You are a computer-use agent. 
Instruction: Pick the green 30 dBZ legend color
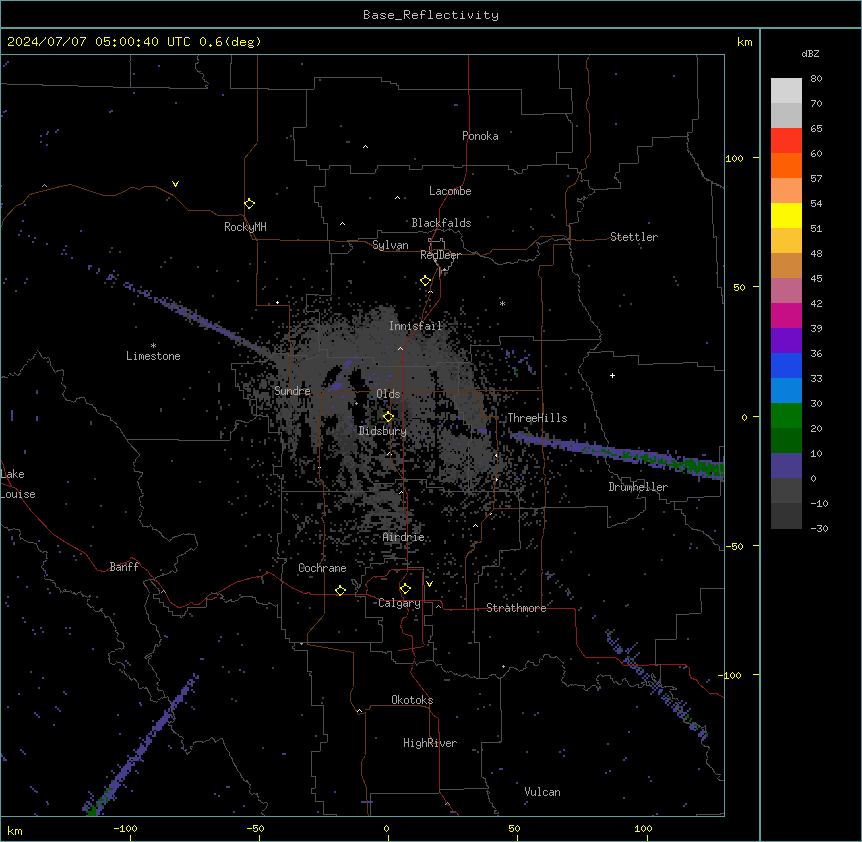(786, 416)
